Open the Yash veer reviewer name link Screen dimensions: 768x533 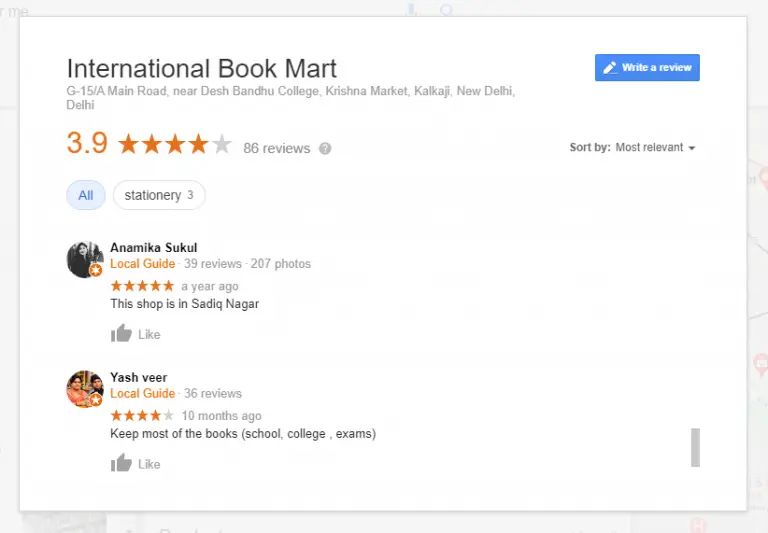[139, 377]
